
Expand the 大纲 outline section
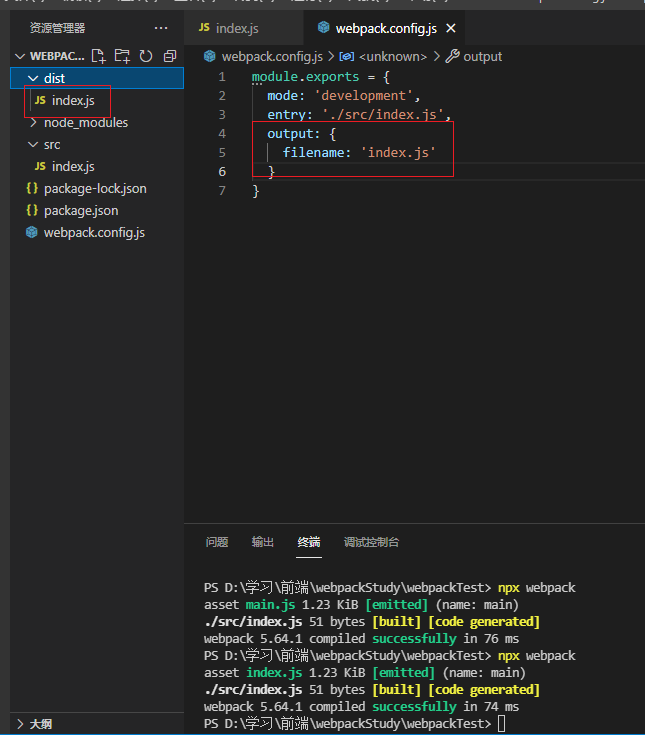20,724
